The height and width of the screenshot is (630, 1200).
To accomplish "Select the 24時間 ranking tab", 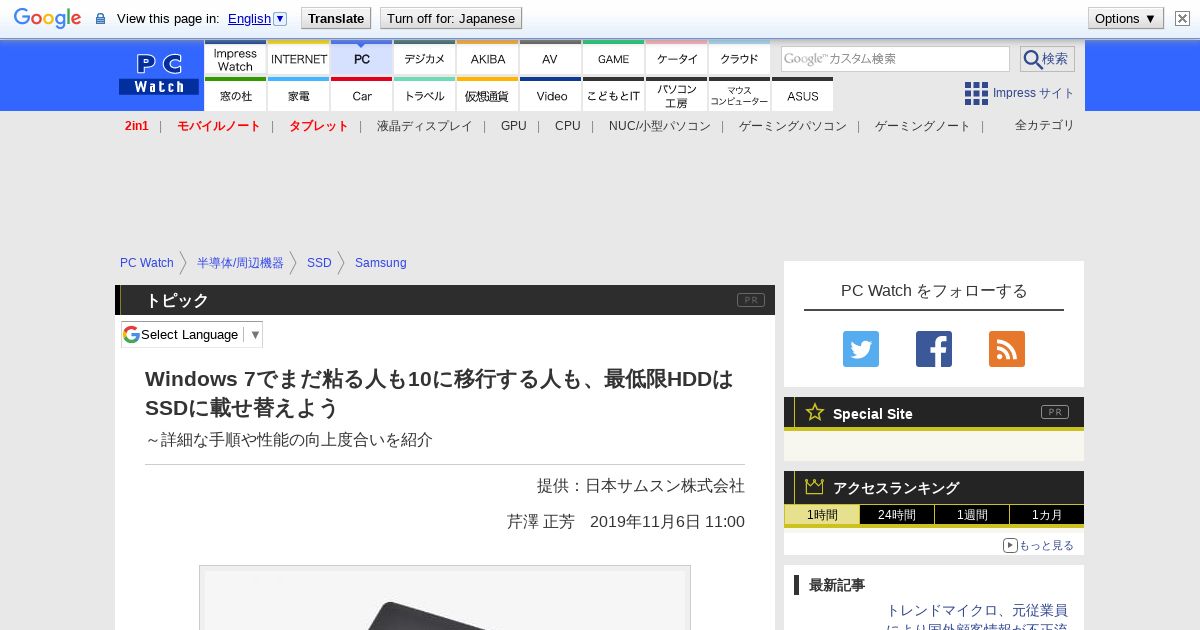I will [897, 515].
